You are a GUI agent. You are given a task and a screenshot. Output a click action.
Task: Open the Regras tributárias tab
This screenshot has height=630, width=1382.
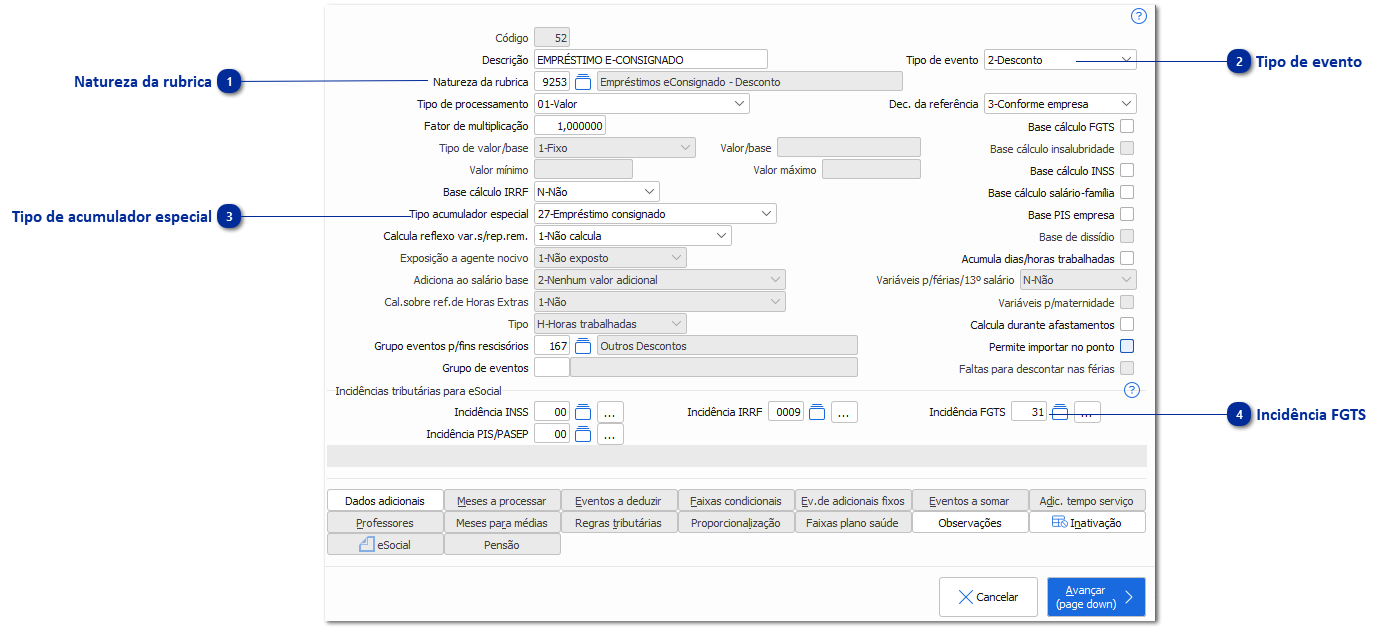pyautogui.click(x=618, y=523)
